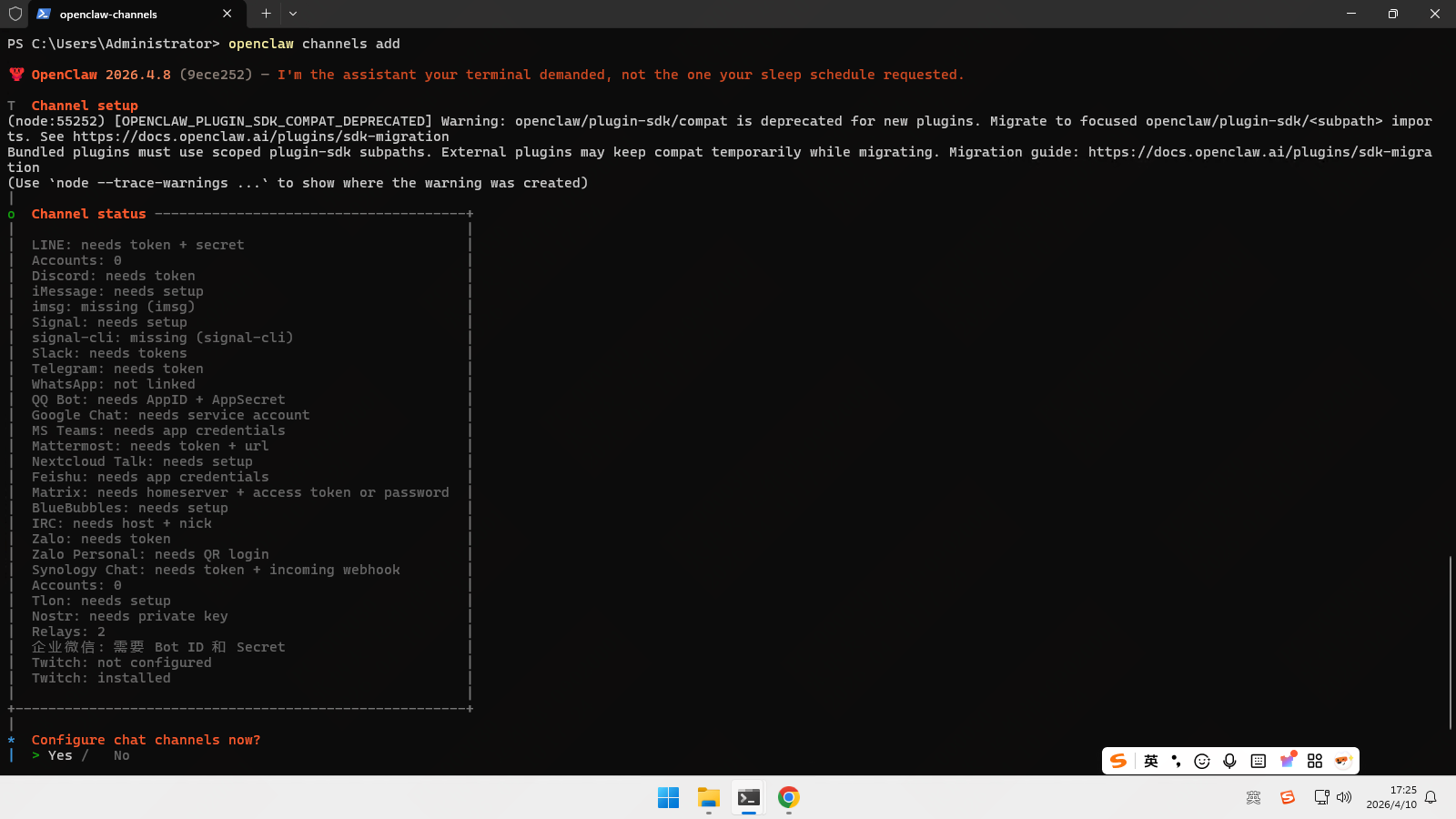1456x819 pixels.
Task: Open a new terminal tab with plus
Action: click(x=266, y=14)
